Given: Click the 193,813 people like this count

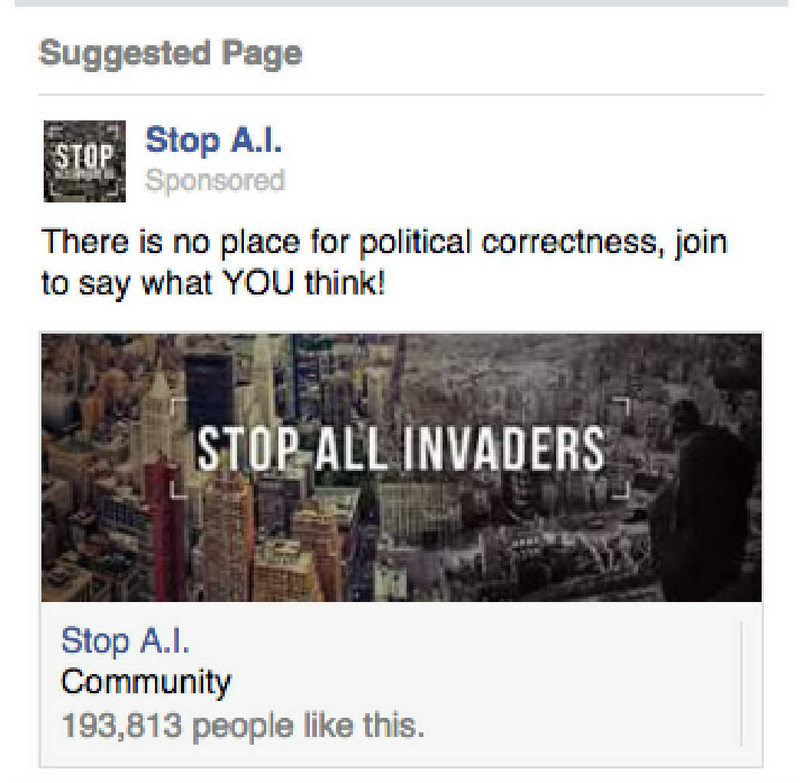Looking at the screenshot, I should click(243, 725).
